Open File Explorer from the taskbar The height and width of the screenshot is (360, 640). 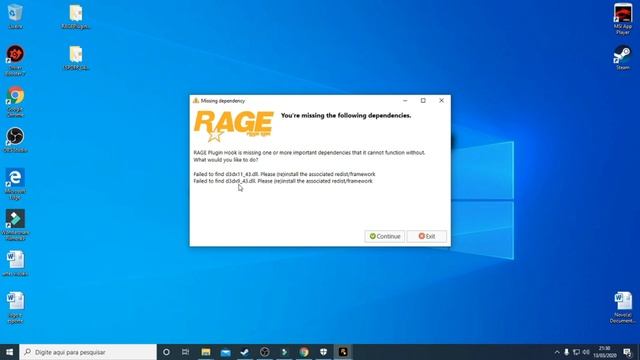[206, 352]
